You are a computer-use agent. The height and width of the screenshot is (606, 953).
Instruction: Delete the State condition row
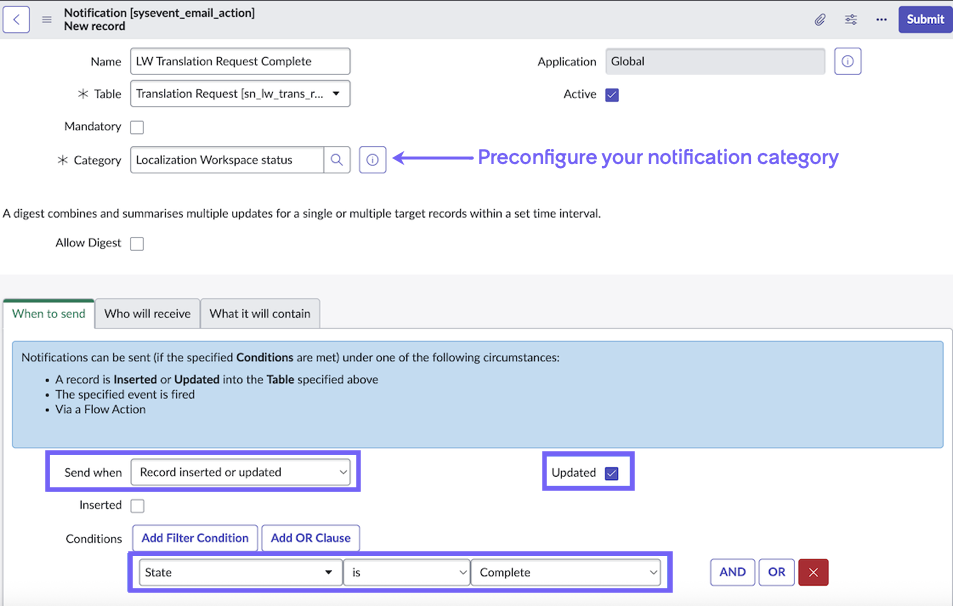813,572
